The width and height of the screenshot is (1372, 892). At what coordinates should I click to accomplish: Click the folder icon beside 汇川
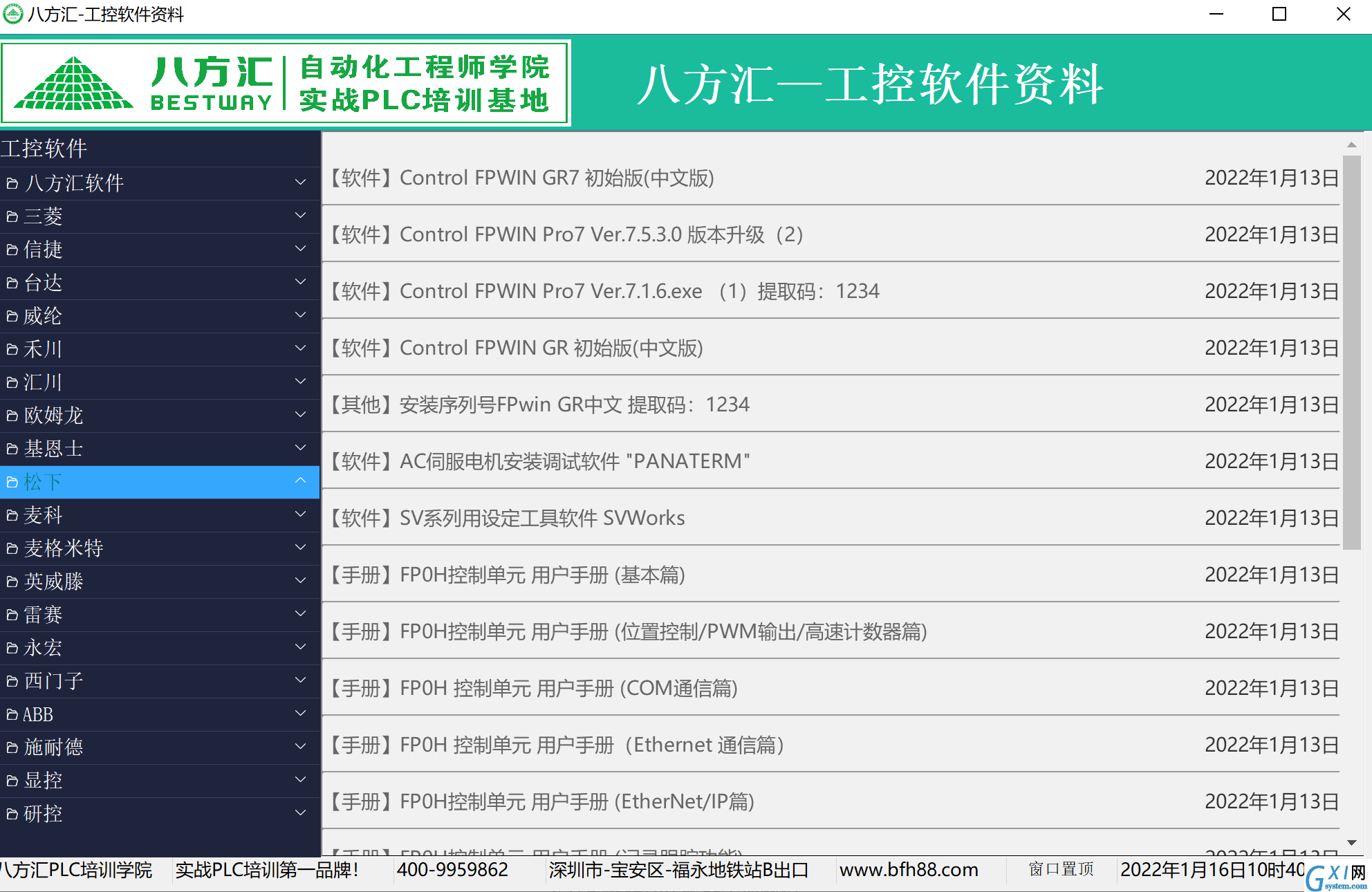click(12, 382)
